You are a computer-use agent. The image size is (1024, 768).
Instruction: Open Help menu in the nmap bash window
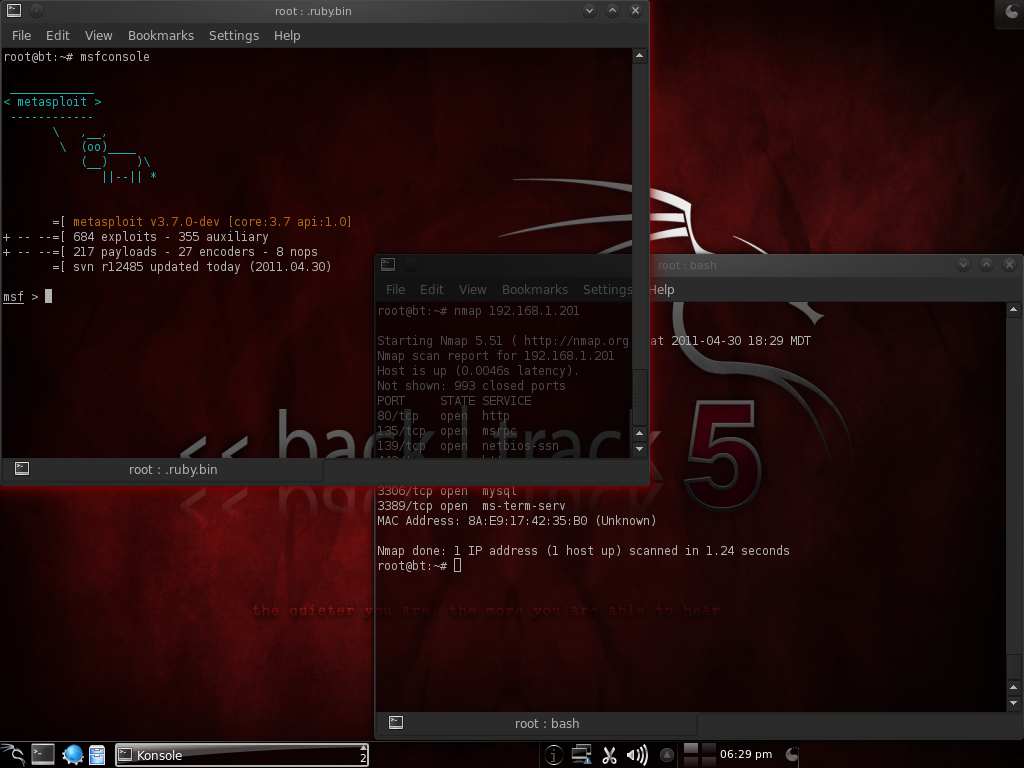[x=661, y=289]
